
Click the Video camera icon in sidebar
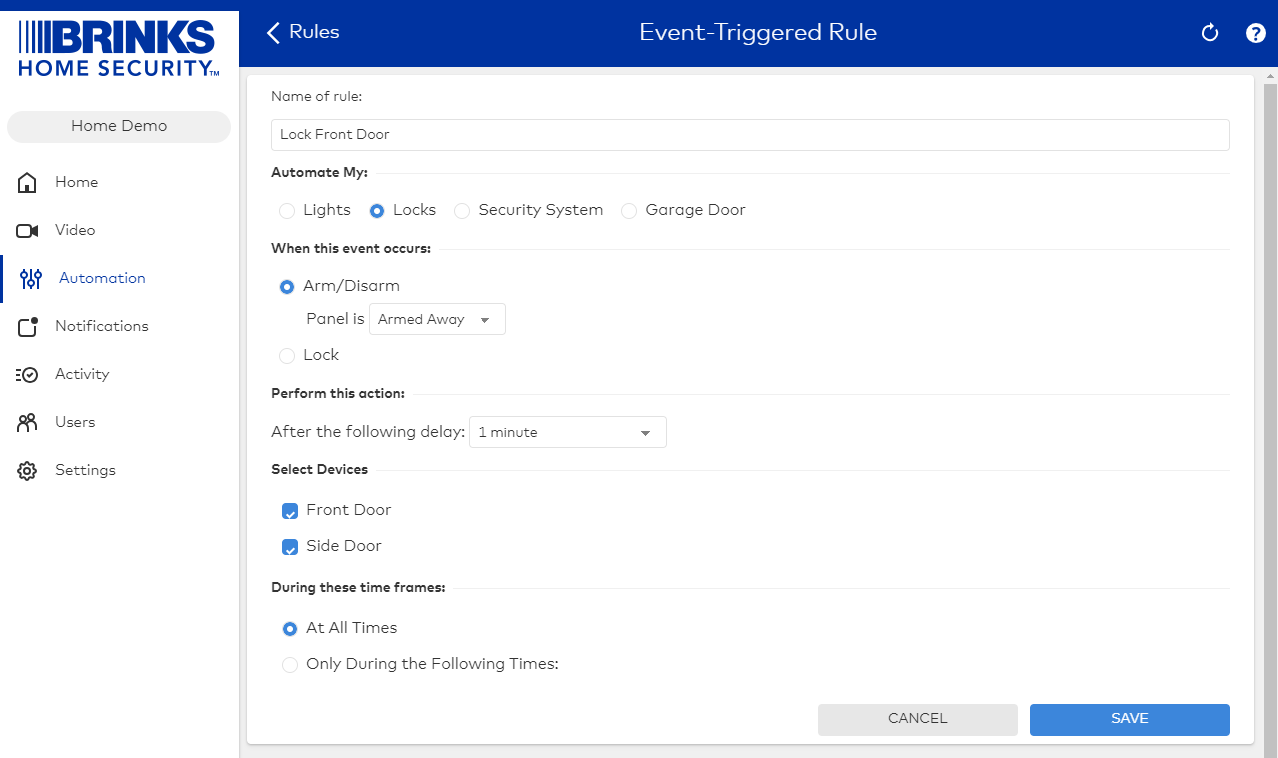coord(28,230)
